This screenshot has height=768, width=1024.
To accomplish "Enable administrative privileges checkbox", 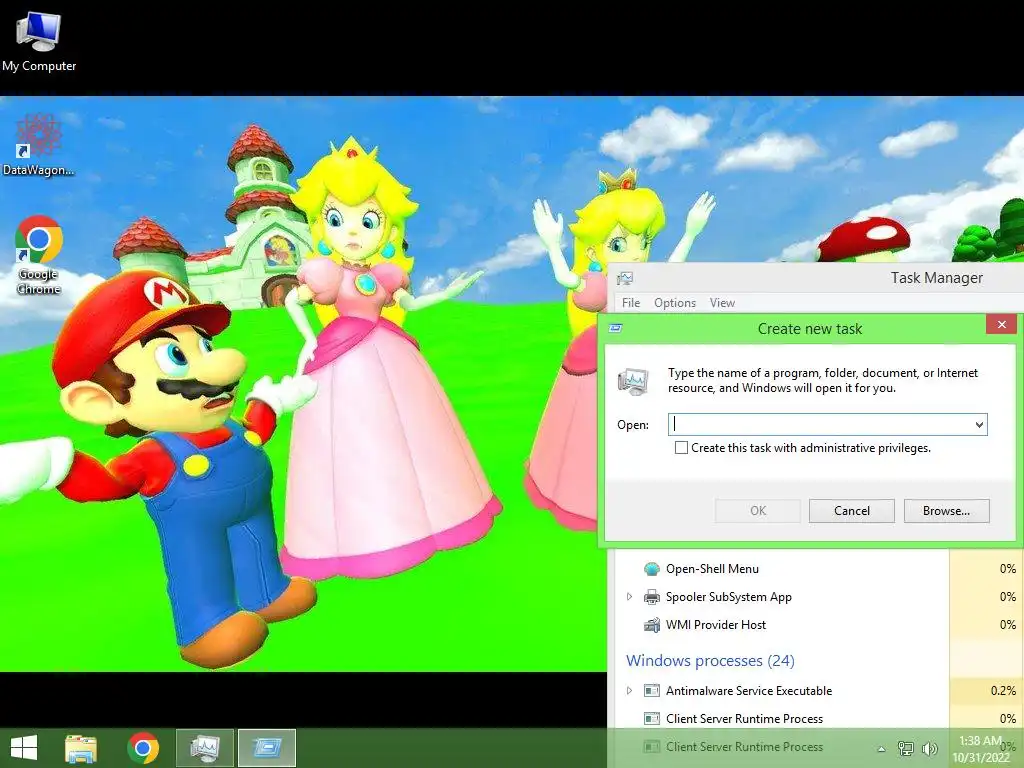I will pyautogui.click(x=681, y=448).
